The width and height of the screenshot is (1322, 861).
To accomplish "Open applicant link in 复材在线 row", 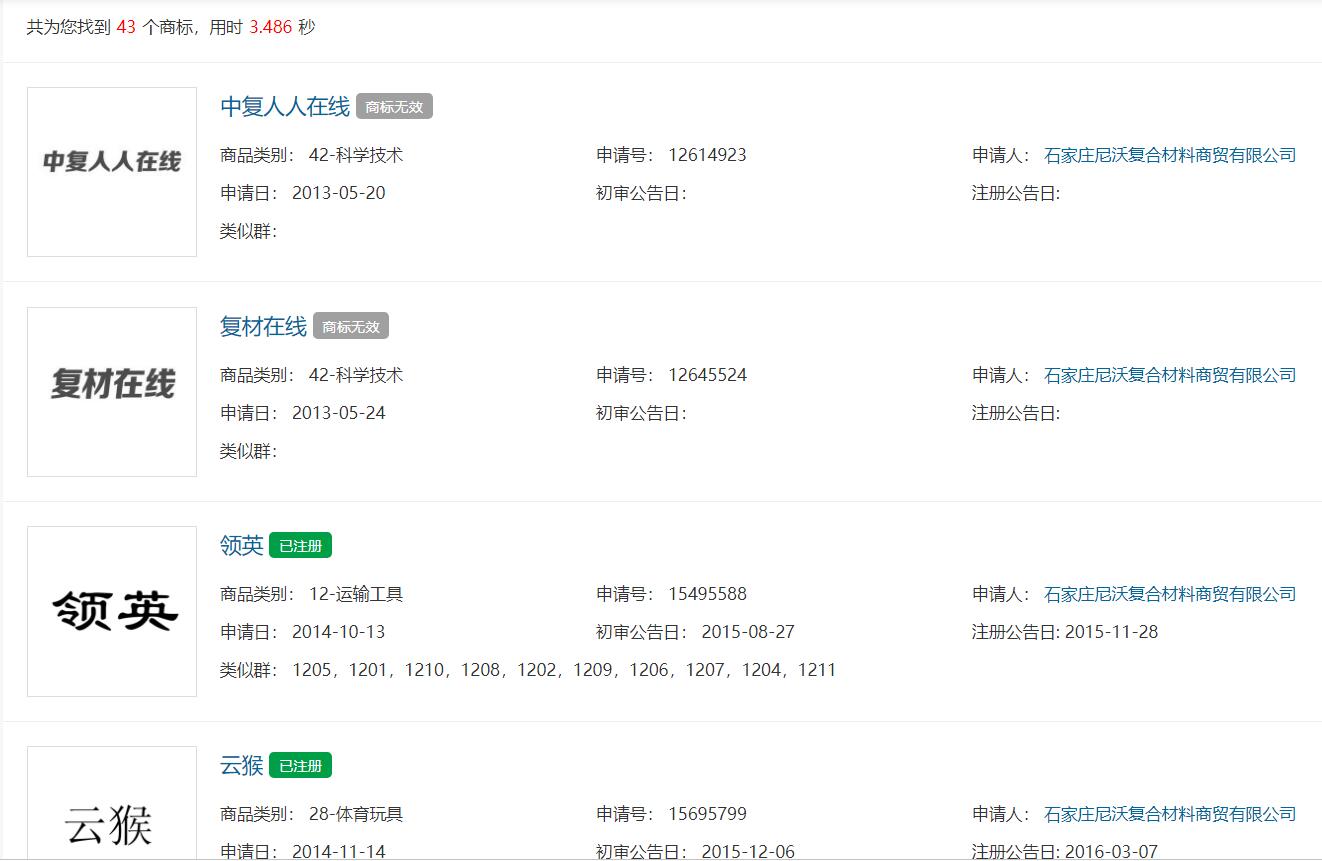I will click(1170, 375).
